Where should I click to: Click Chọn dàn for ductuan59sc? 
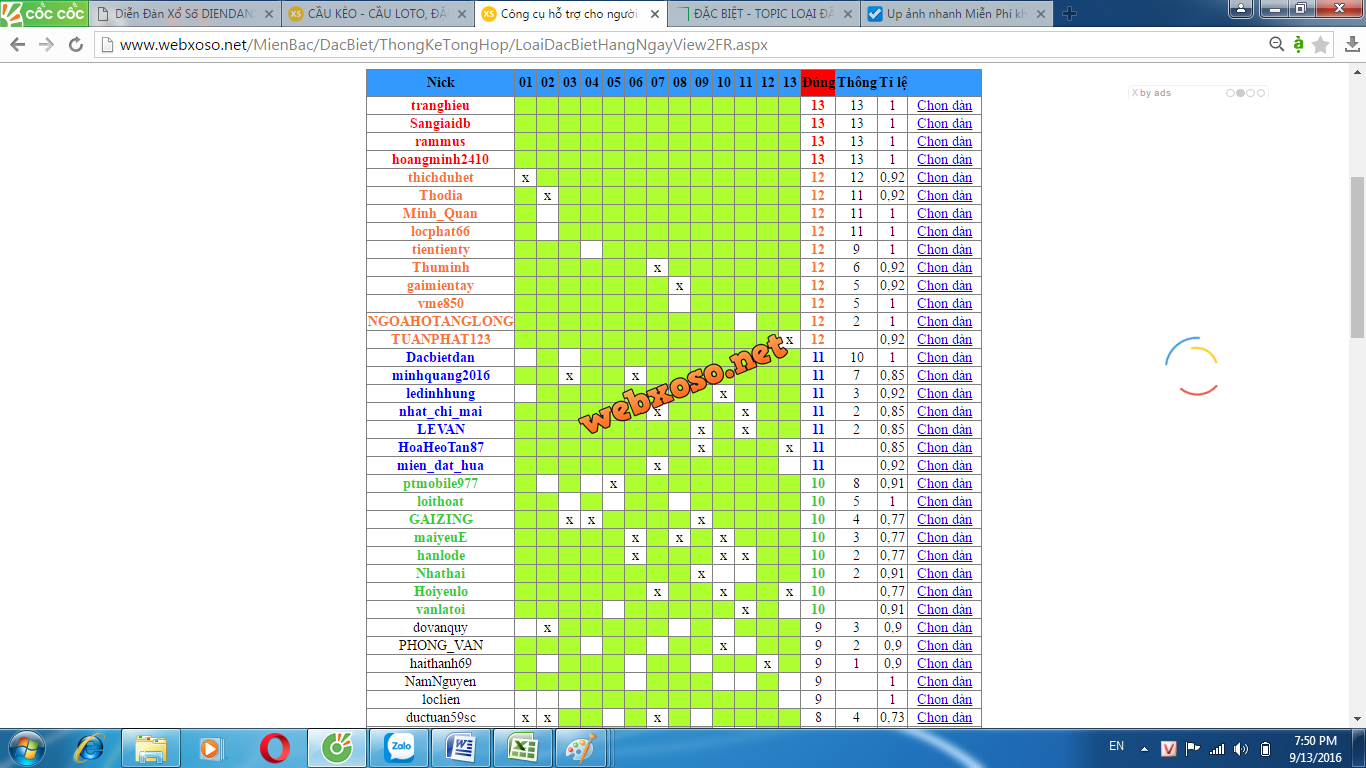click(944, 717)
